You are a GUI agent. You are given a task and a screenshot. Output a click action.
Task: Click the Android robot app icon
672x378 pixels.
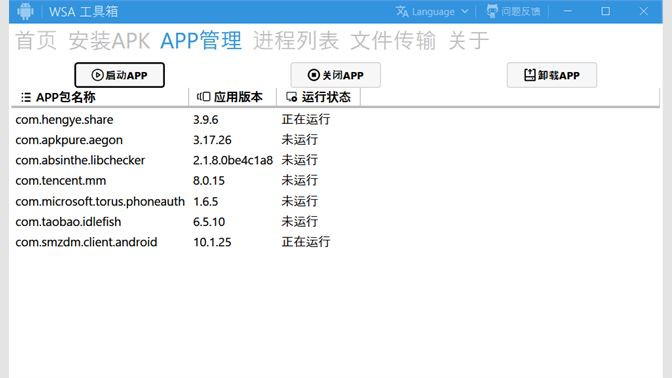[x=25, y=11]
